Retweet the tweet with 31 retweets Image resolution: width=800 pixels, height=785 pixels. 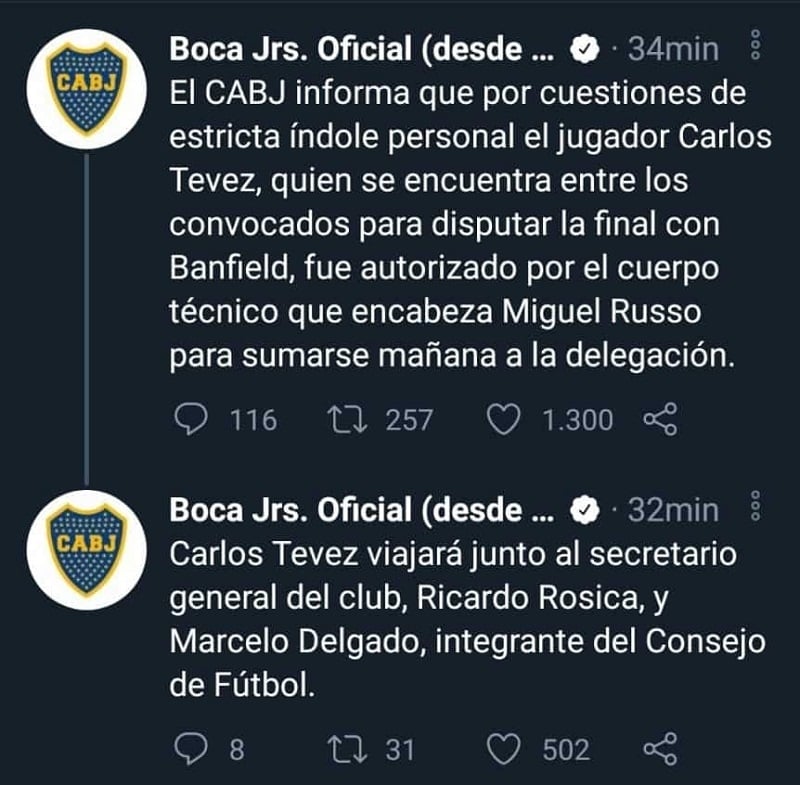click(349, 749)
